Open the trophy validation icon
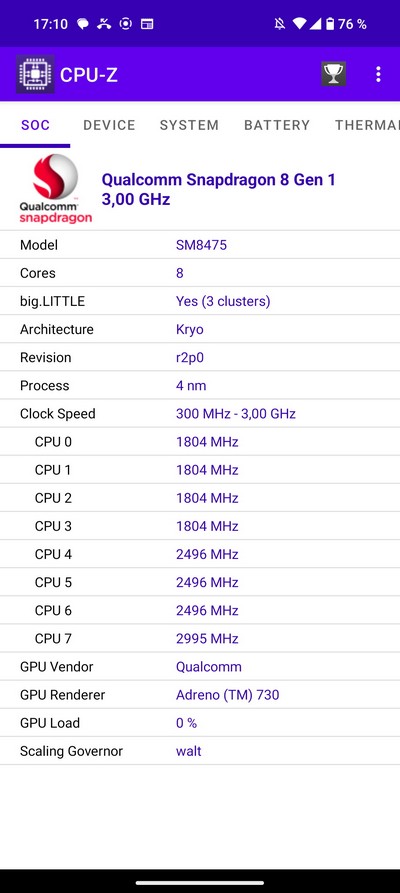 (333, 74)
